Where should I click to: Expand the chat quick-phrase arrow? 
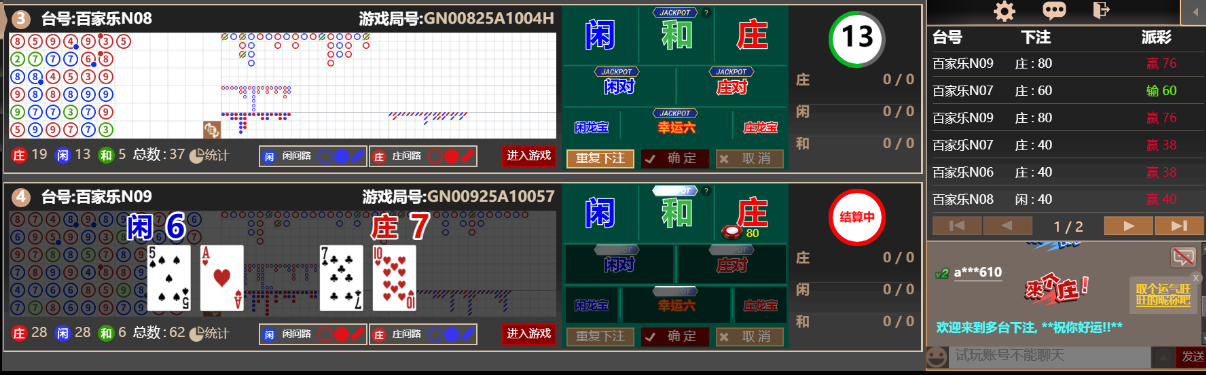(1163, 356)
